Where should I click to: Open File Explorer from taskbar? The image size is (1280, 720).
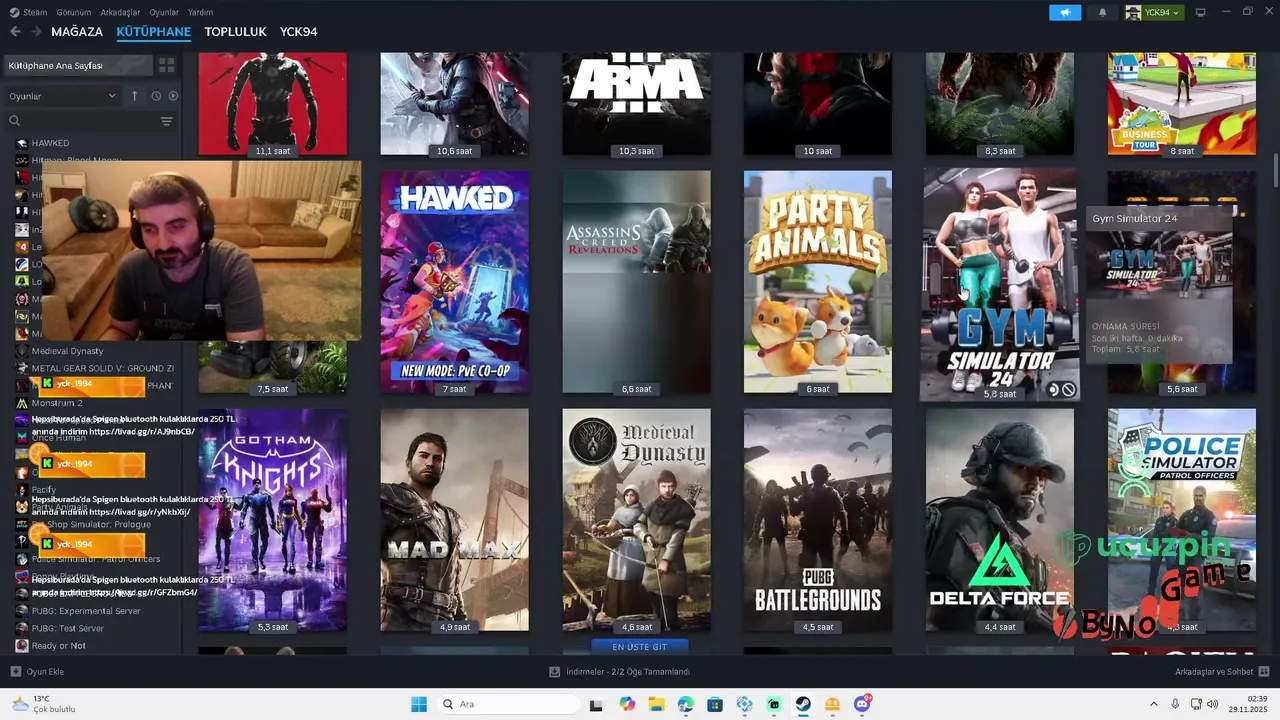(x=656, y=704)
